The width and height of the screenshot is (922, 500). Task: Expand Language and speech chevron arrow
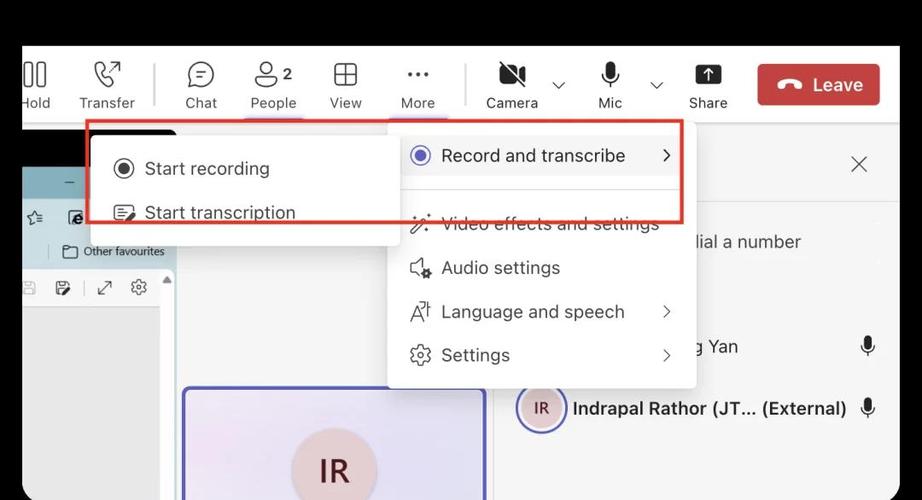coord(666,312)
